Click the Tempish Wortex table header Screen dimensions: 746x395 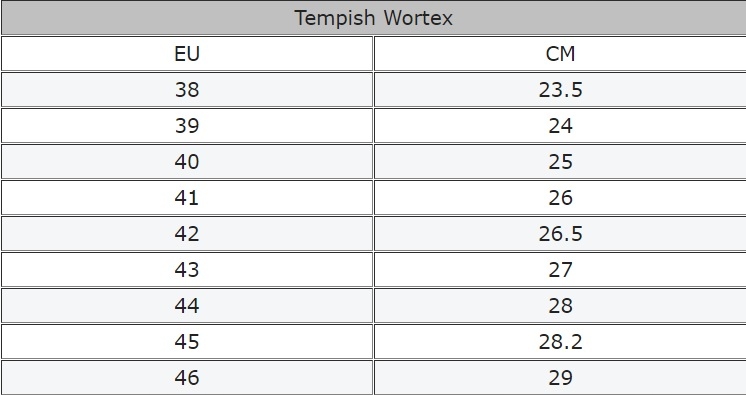tap(373, 18)
